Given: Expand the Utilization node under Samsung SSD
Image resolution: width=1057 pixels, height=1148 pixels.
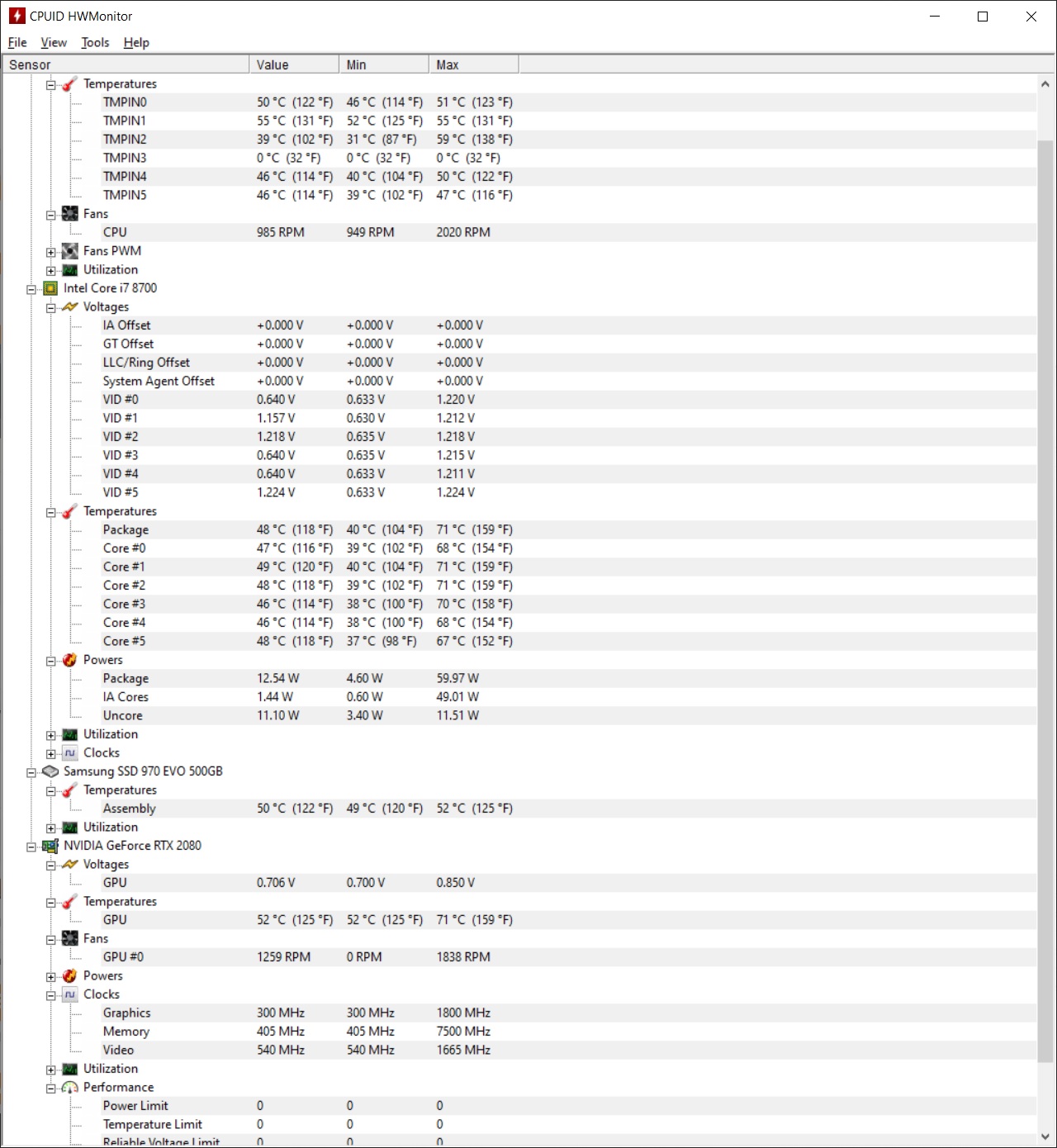Looking at the screenshot, I should (x=51, y=828).
